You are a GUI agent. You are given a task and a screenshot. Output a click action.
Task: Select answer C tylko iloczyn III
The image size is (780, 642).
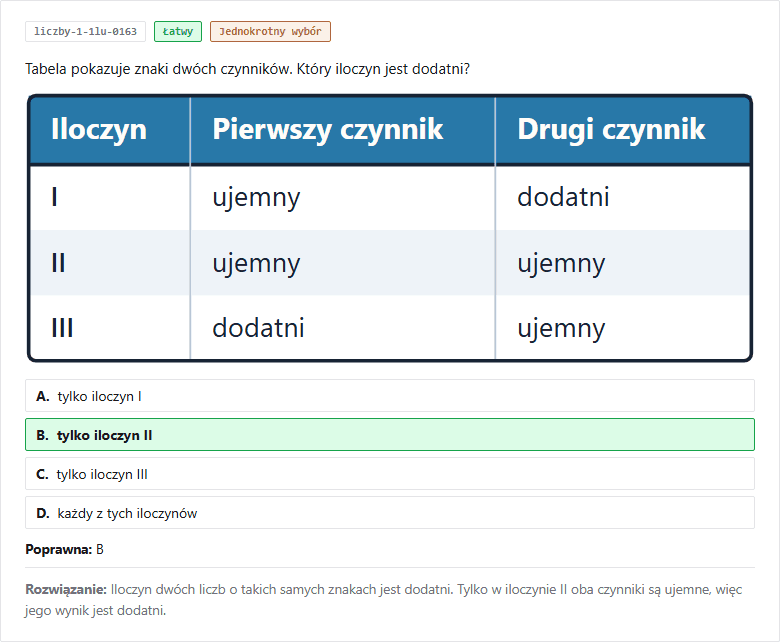click(x=390, y=473)
